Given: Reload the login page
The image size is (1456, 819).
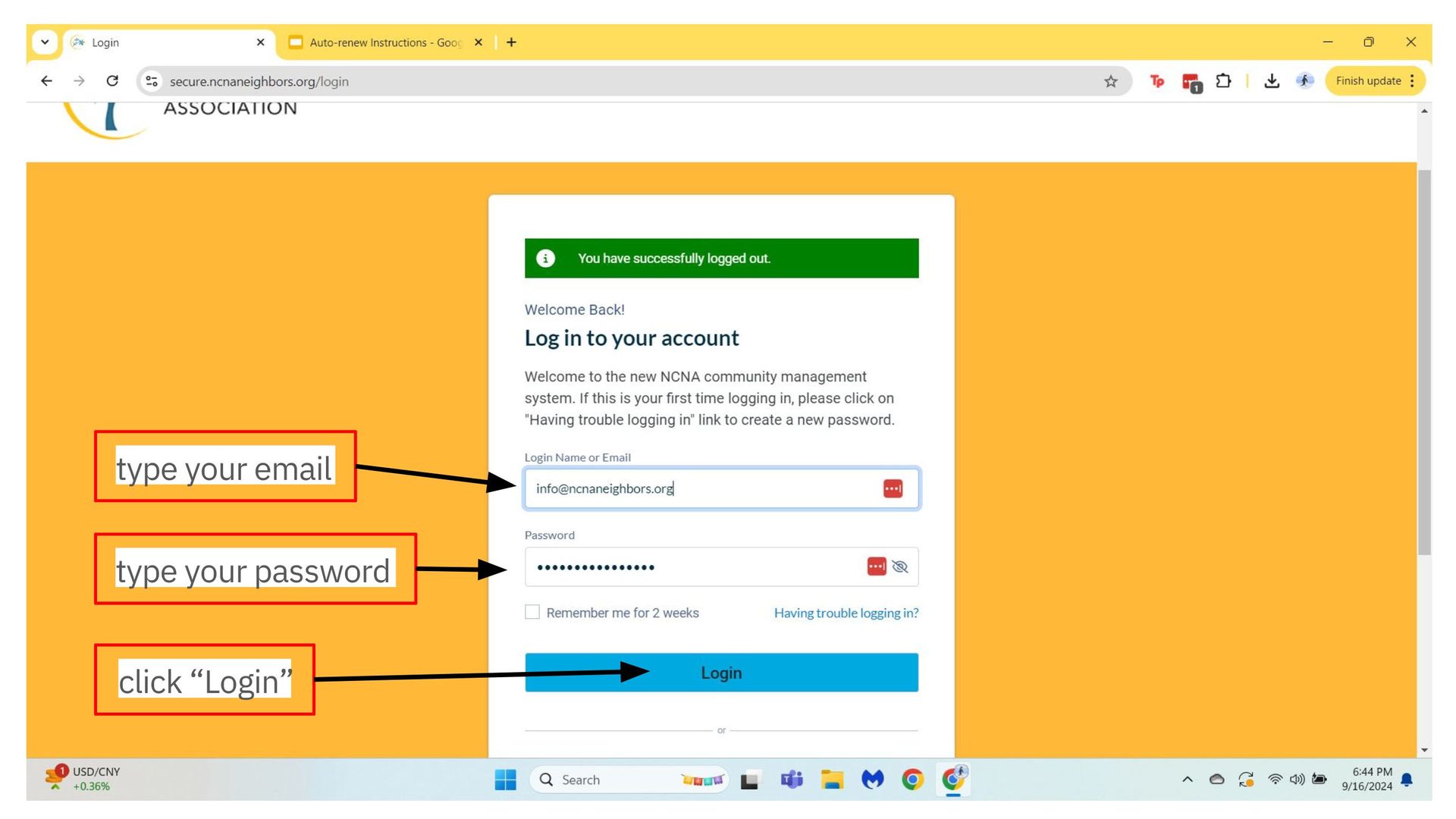Looking at the screenshot, I should [x=112, y=81].
